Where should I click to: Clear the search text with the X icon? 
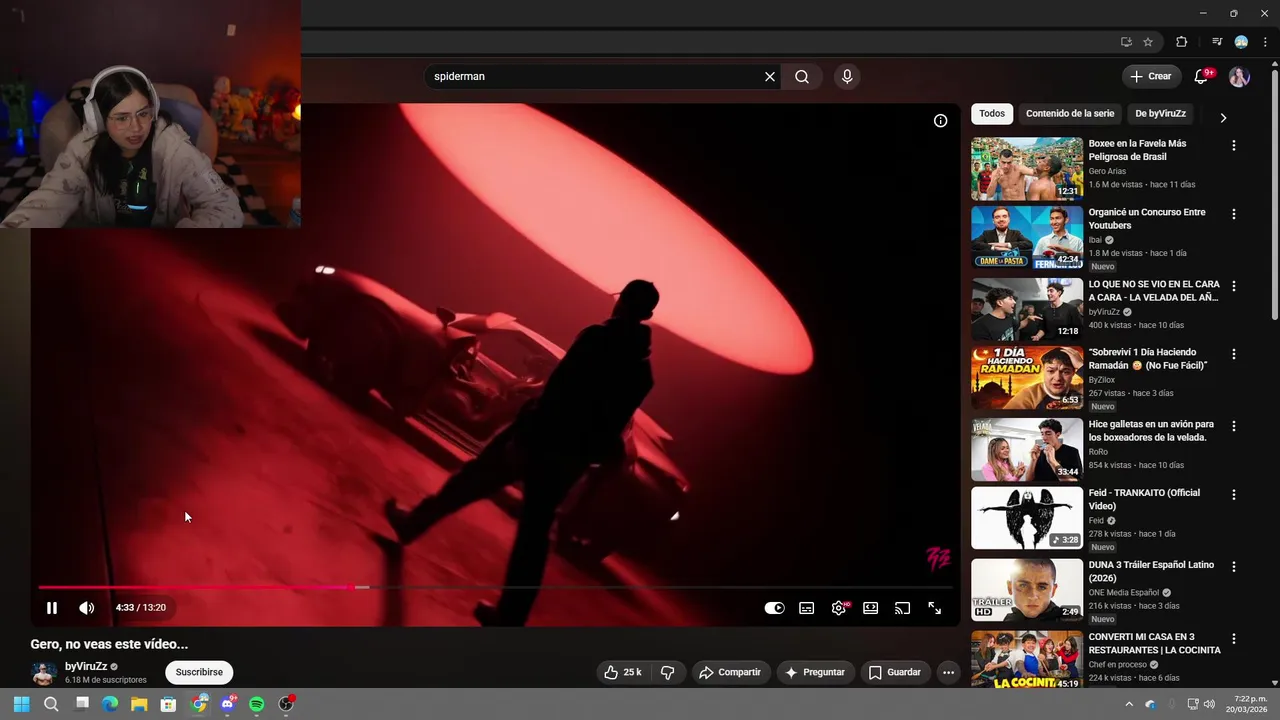pos(770,76)
